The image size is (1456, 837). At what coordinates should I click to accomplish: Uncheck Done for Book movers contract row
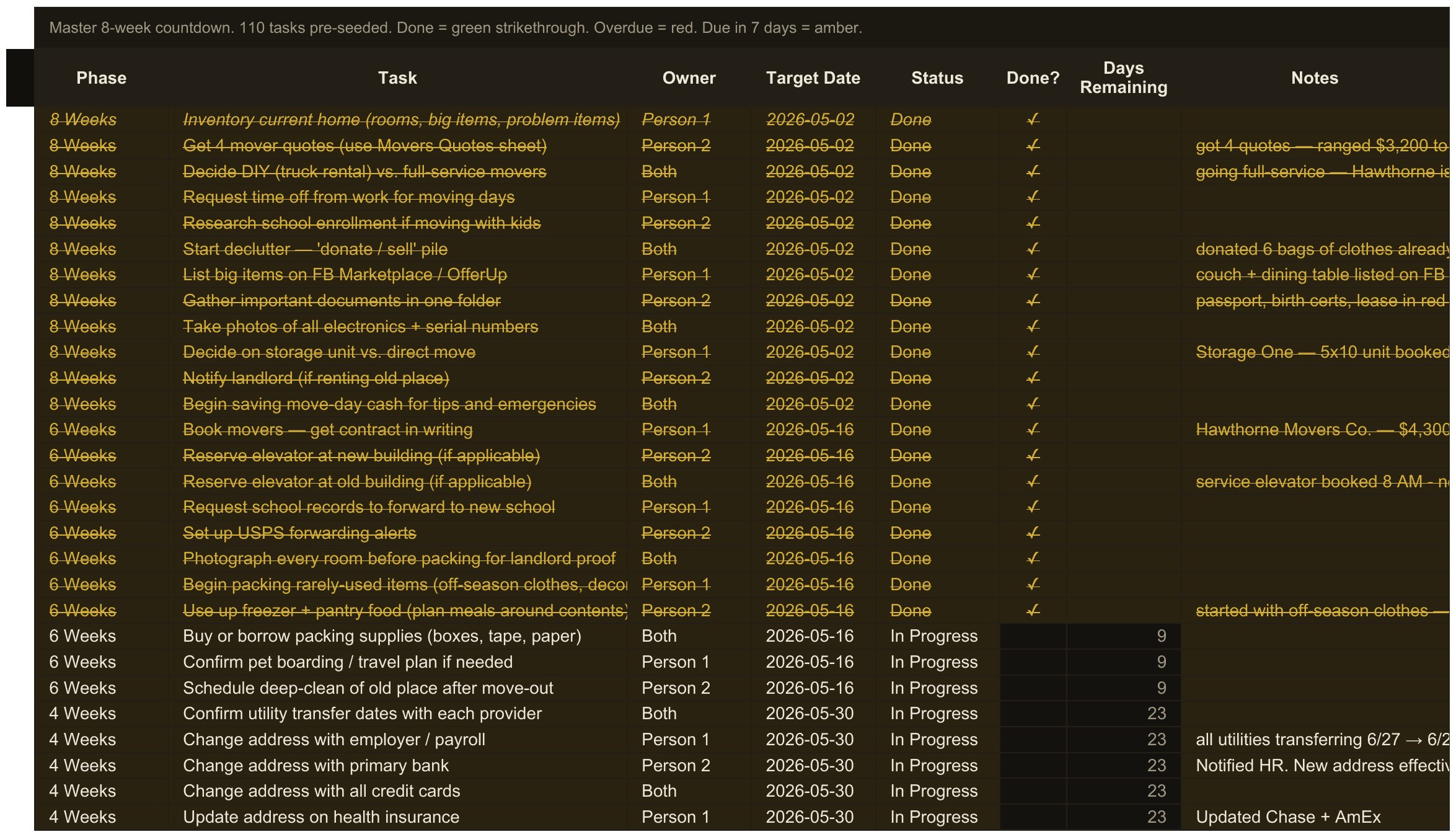click(x=1033, y=430)
